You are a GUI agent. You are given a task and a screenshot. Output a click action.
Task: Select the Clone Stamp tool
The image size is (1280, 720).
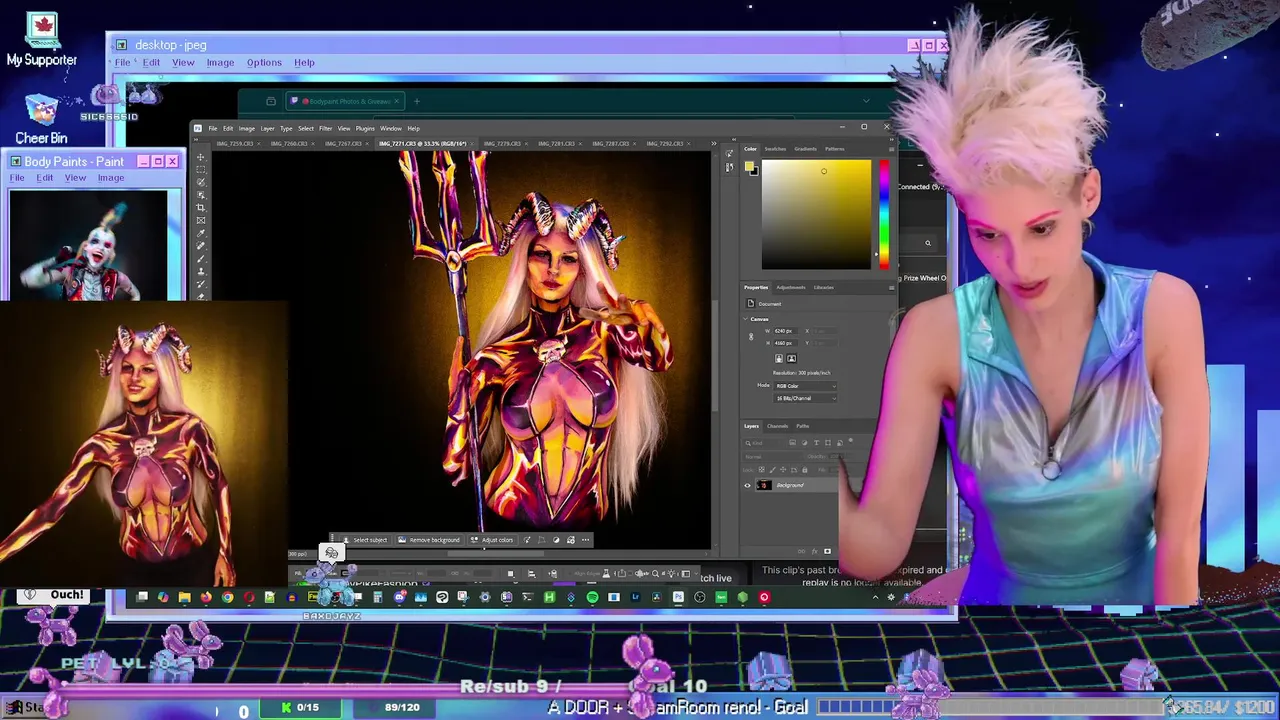point(201,271)
